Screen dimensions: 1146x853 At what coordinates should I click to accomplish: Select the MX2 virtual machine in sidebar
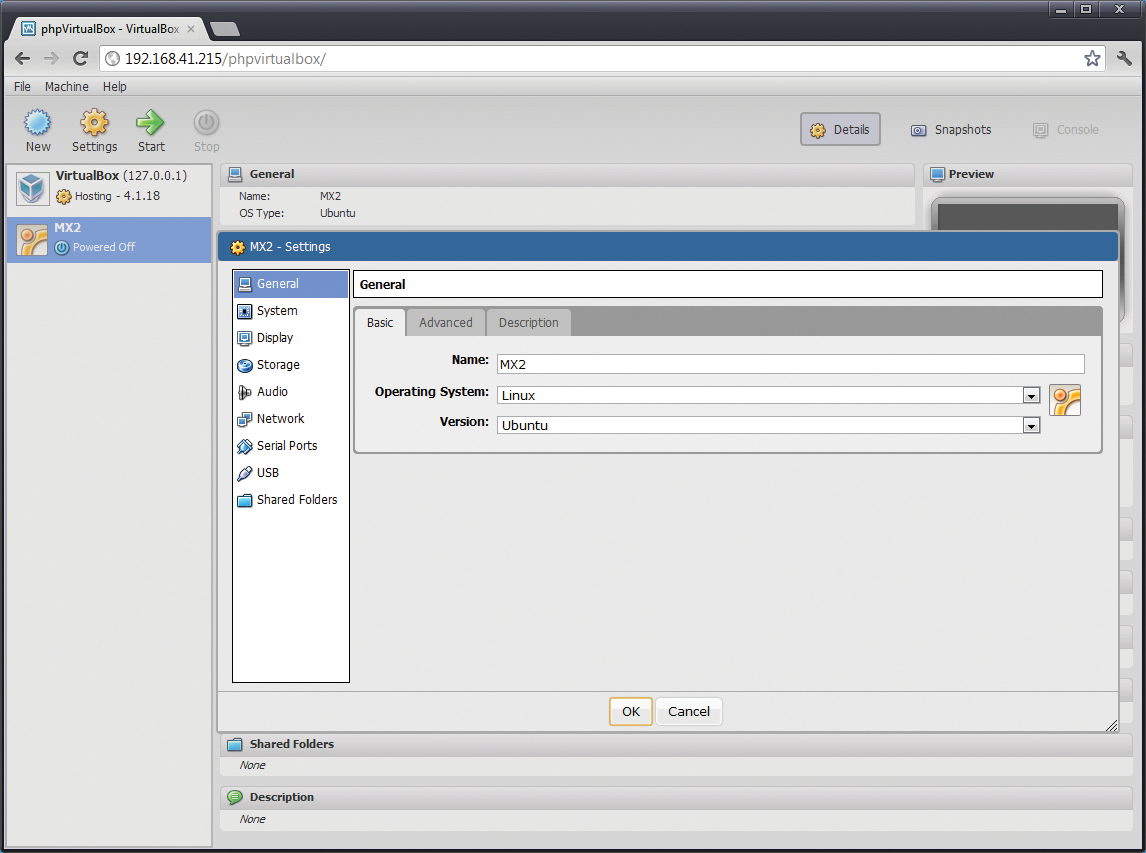coord(100,237)
